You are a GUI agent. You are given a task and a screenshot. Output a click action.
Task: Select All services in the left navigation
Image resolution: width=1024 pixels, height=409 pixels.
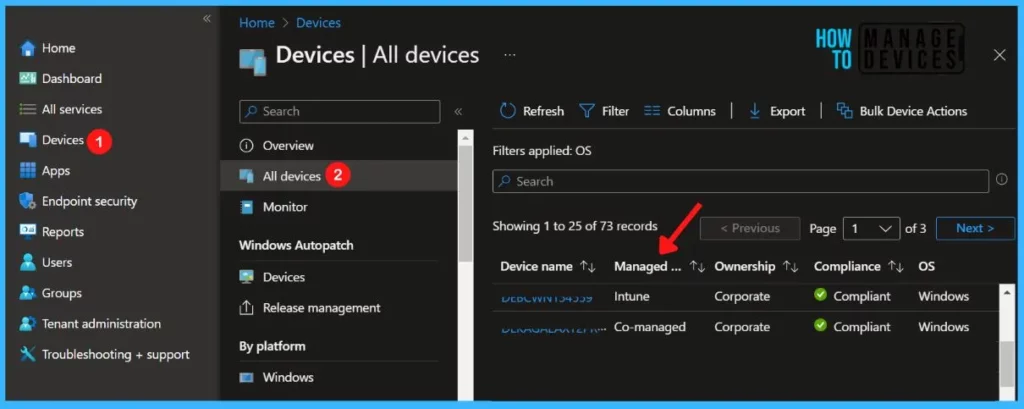pyautogui.click(x=72, y=109)
